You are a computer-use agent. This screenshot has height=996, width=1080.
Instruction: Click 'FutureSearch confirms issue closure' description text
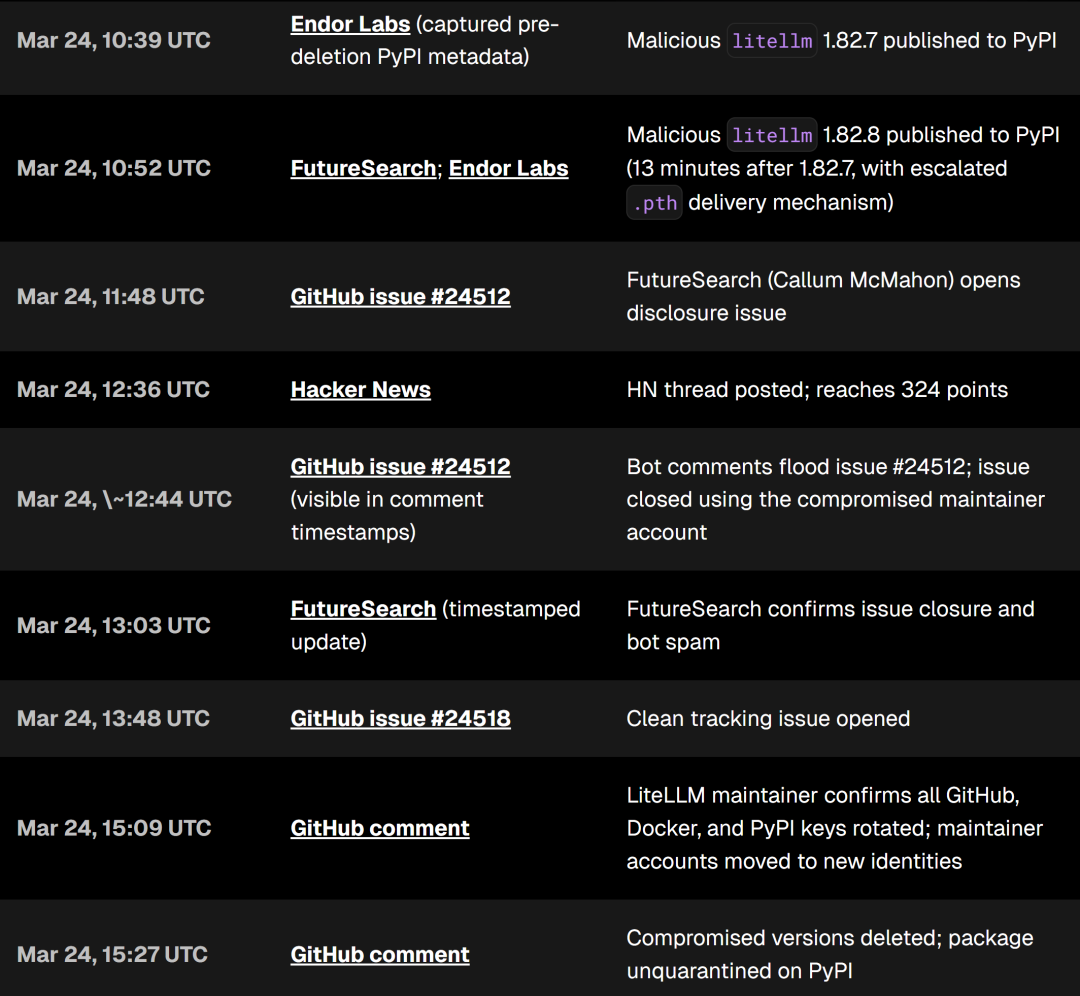(830, 609)
